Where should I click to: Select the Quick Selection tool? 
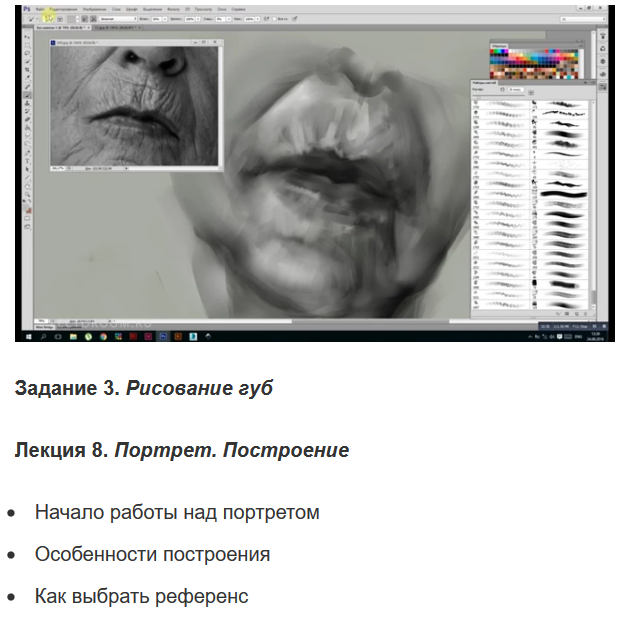[x=27, y=61]
